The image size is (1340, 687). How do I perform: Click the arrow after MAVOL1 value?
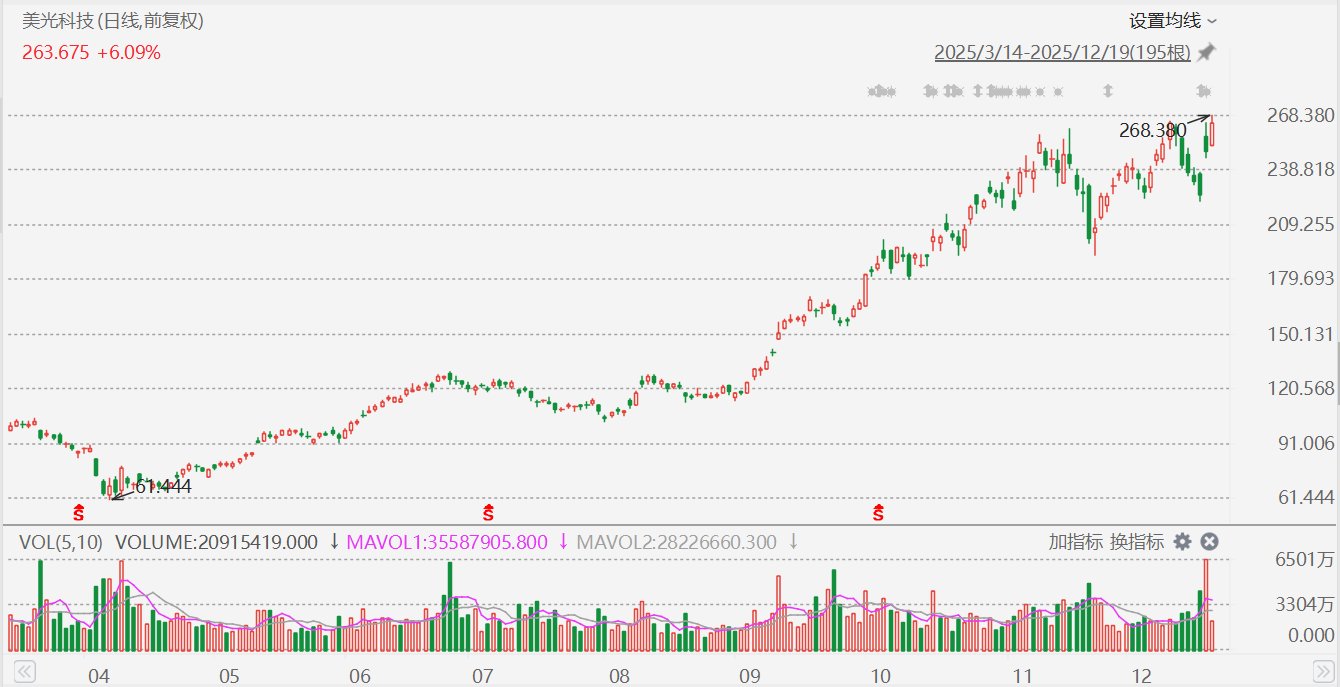563,542
